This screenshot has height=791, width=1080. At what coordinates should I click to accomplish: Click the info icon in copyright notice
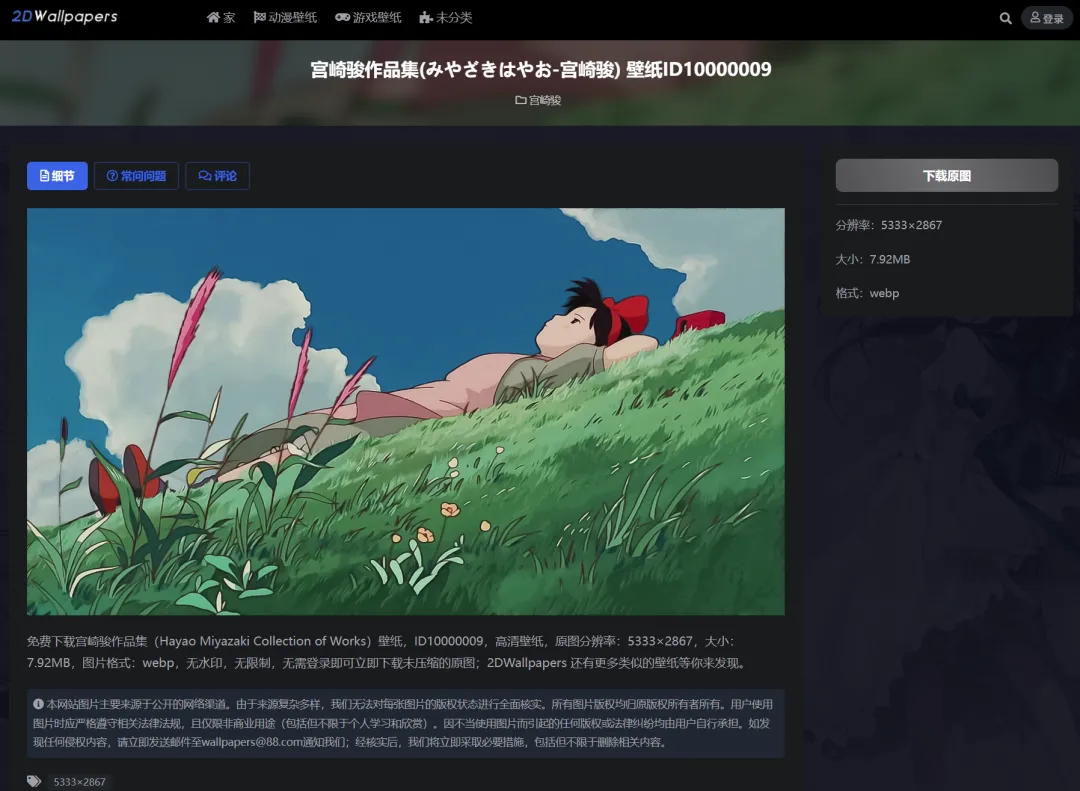[x=39, y=704]
